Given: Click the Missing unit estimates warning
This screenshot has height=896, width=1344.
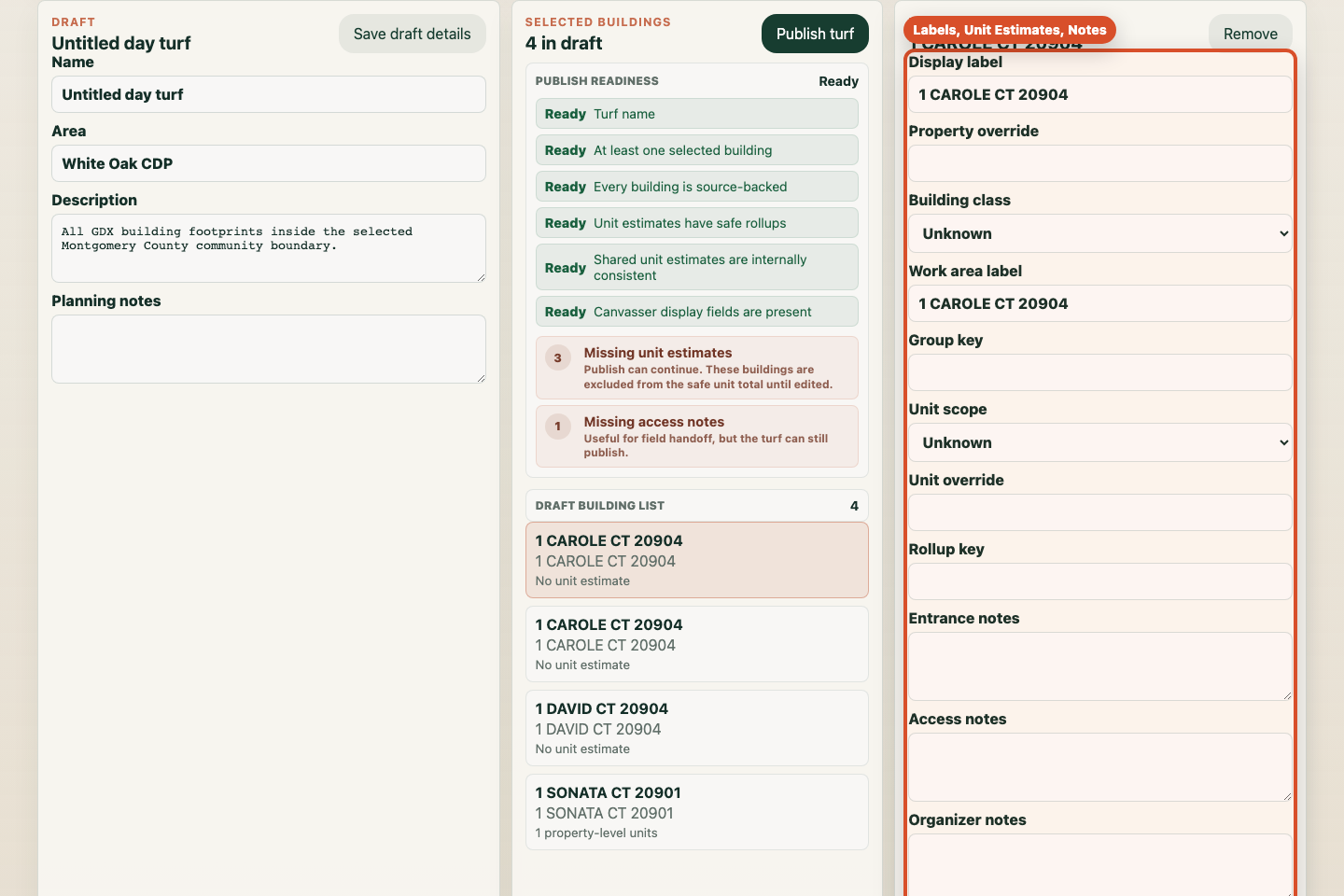Looking at the screenshot, I should (697, 368).
